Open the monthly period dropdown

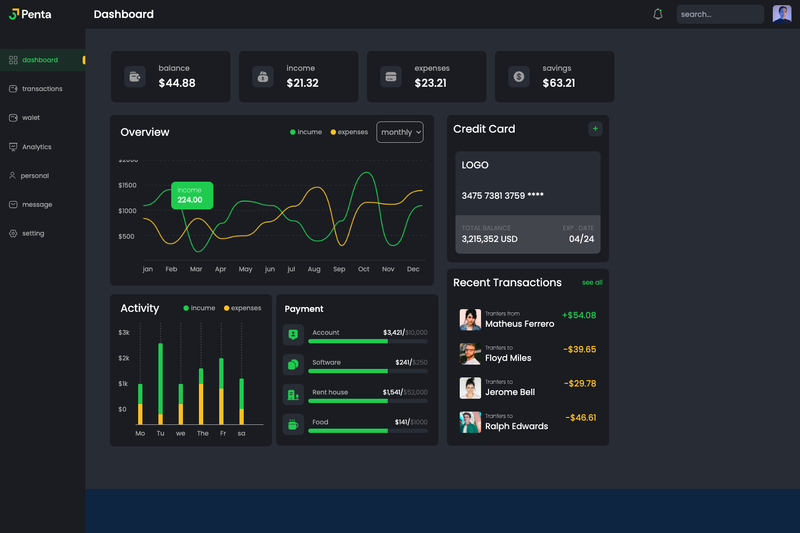pyautogui.click(x=400, y=132)
